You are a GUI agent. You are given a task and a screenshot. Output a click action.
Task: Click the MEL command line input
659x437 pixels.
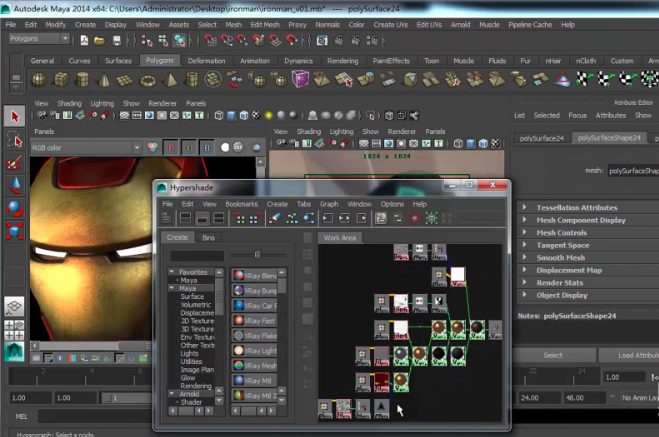tap(96, 416)
